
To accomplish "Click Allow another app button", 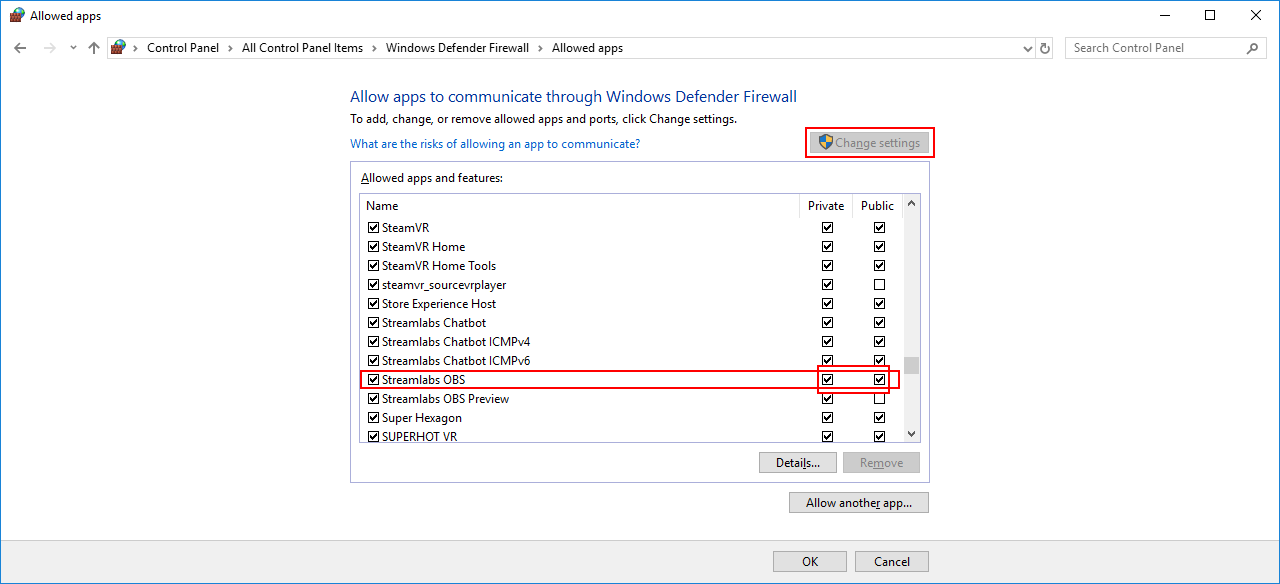I will 859,503.
